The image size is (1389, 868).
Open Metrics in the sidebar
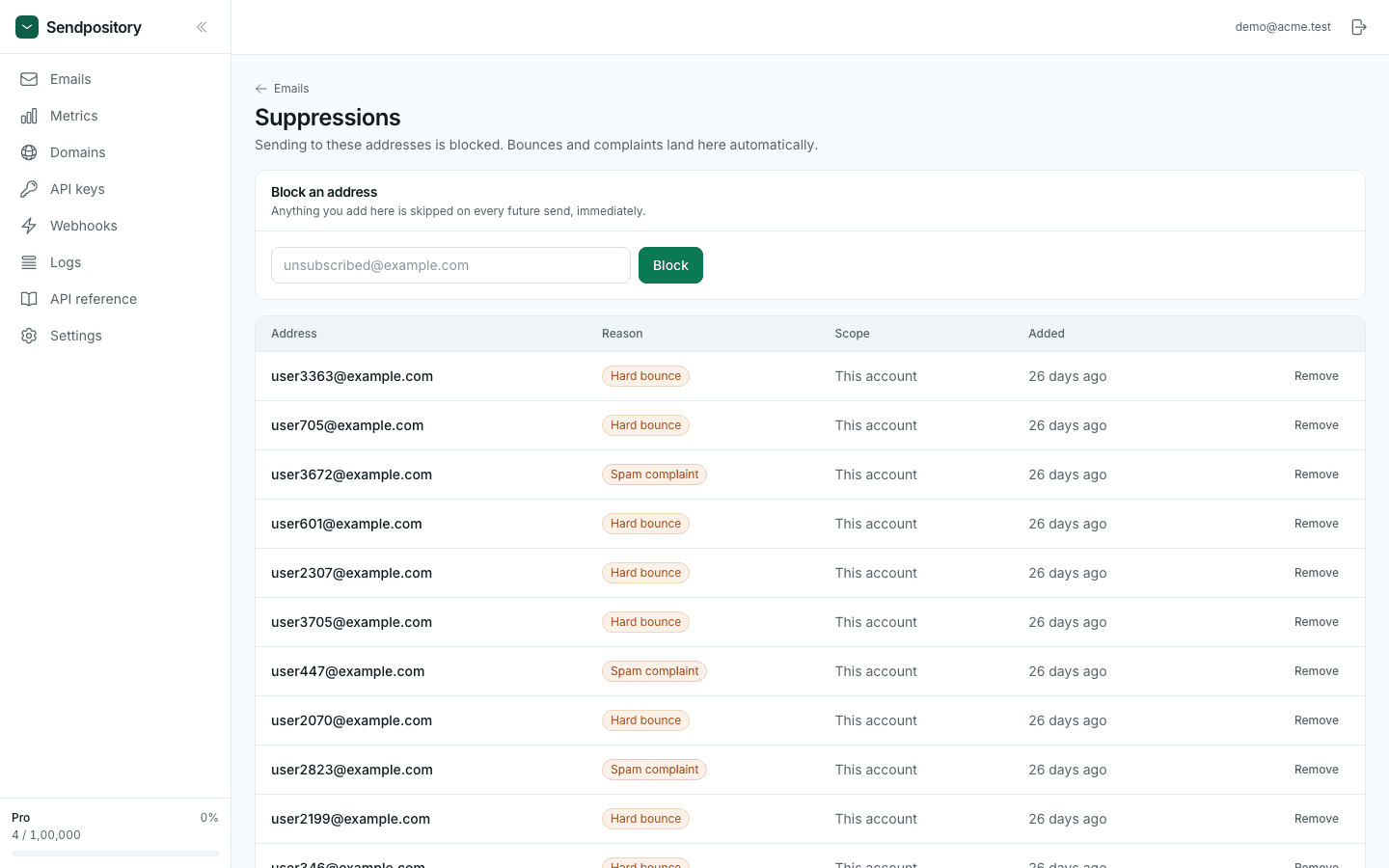(x=116, y=116)
